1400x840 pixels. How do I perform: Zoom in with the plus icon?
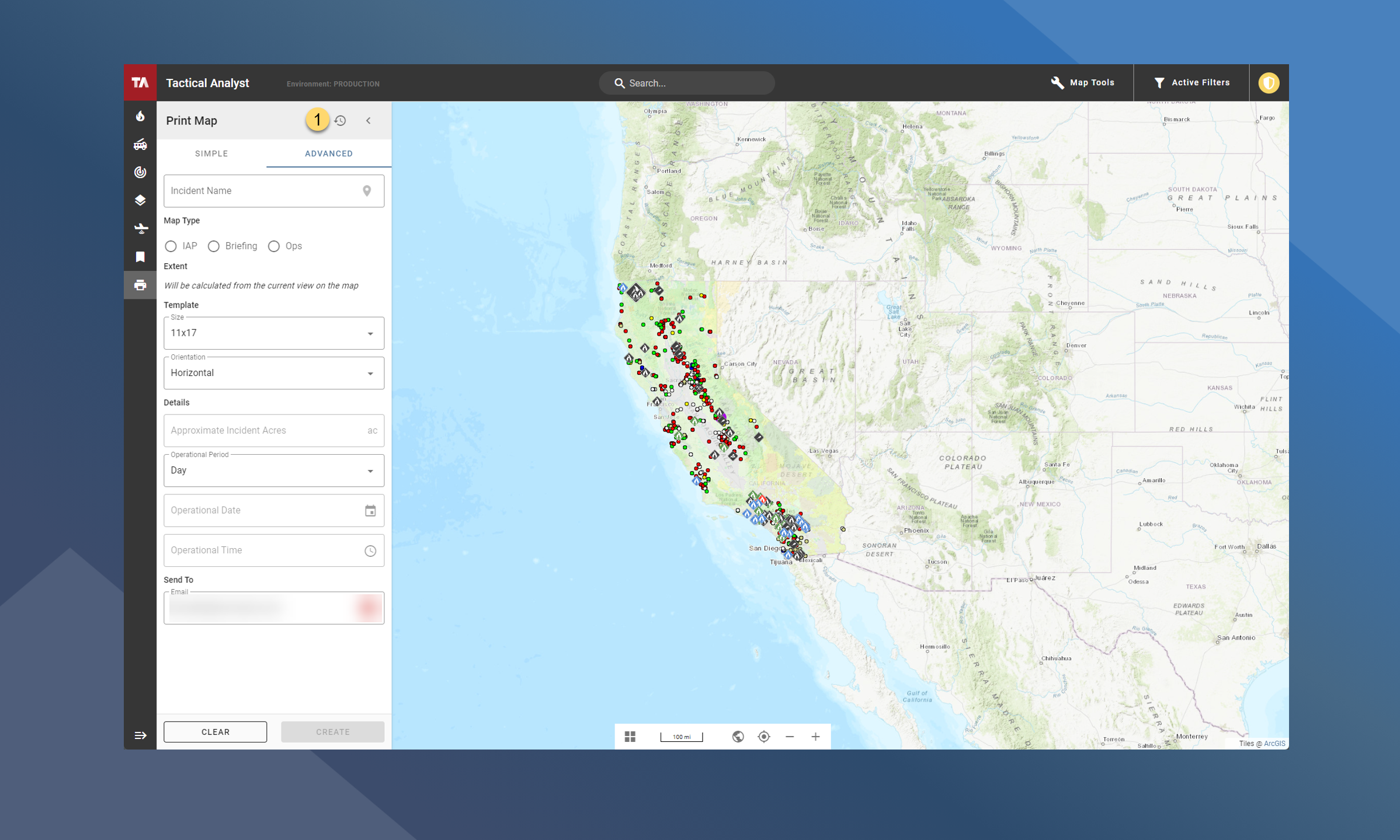815,737
